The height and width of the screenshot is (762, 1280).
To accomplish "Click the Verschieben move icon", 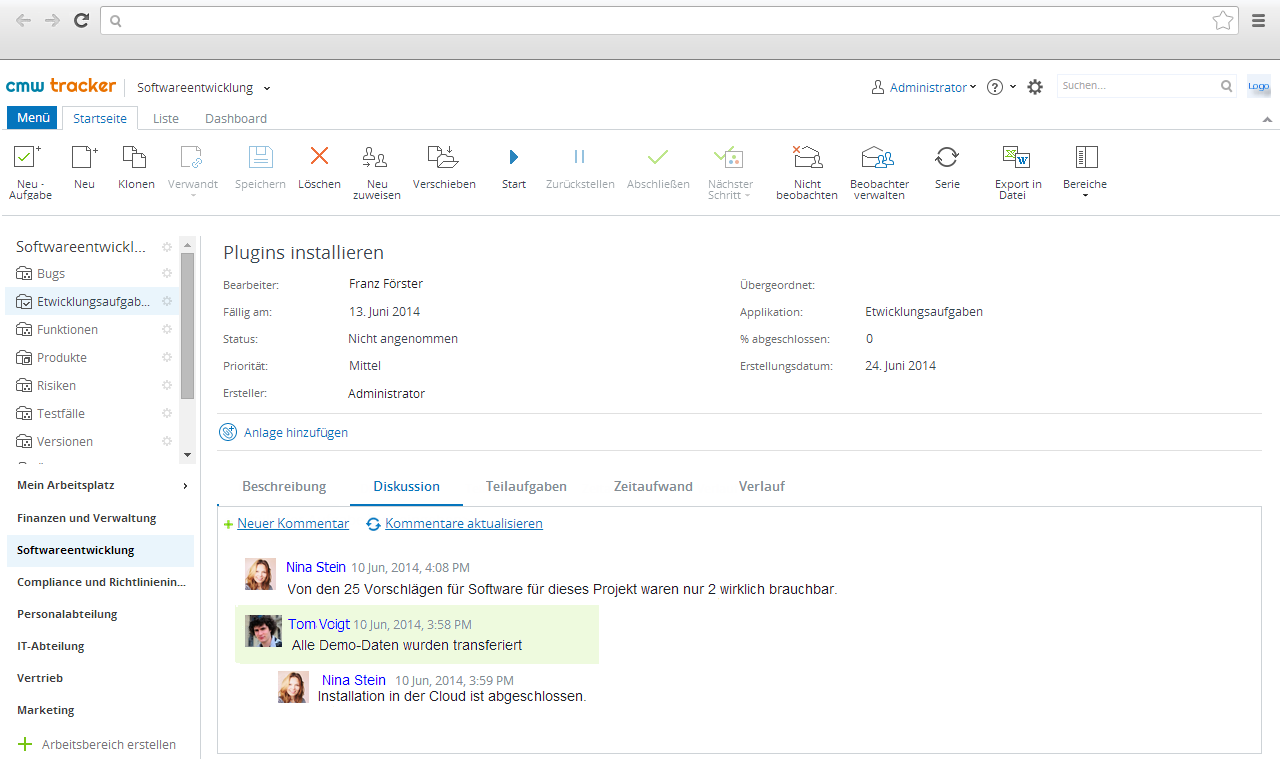I will click(x=443, y=157).
